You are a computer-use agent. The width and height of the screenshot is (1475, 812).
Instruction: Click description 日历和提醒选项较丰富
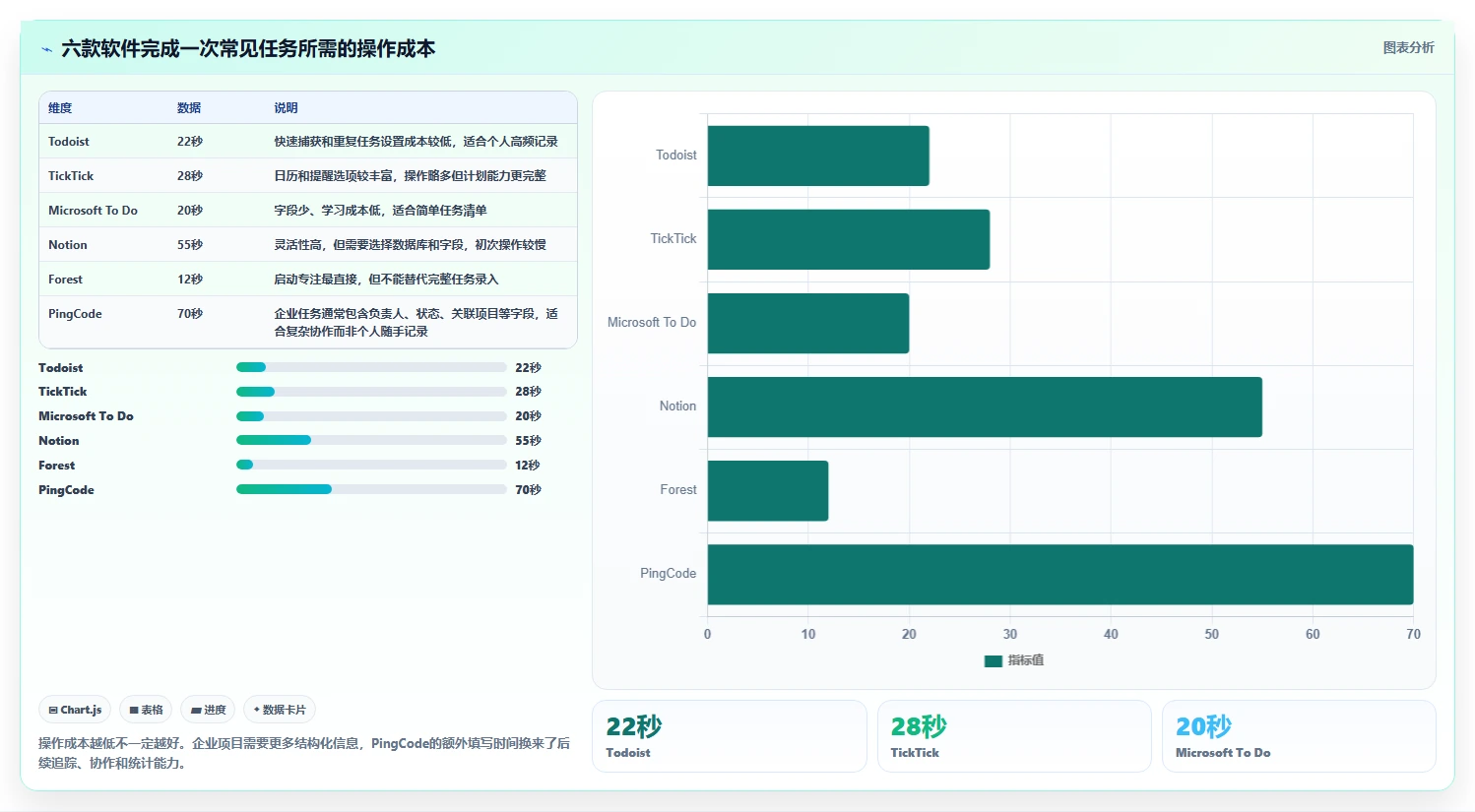[x=410, y=176]
